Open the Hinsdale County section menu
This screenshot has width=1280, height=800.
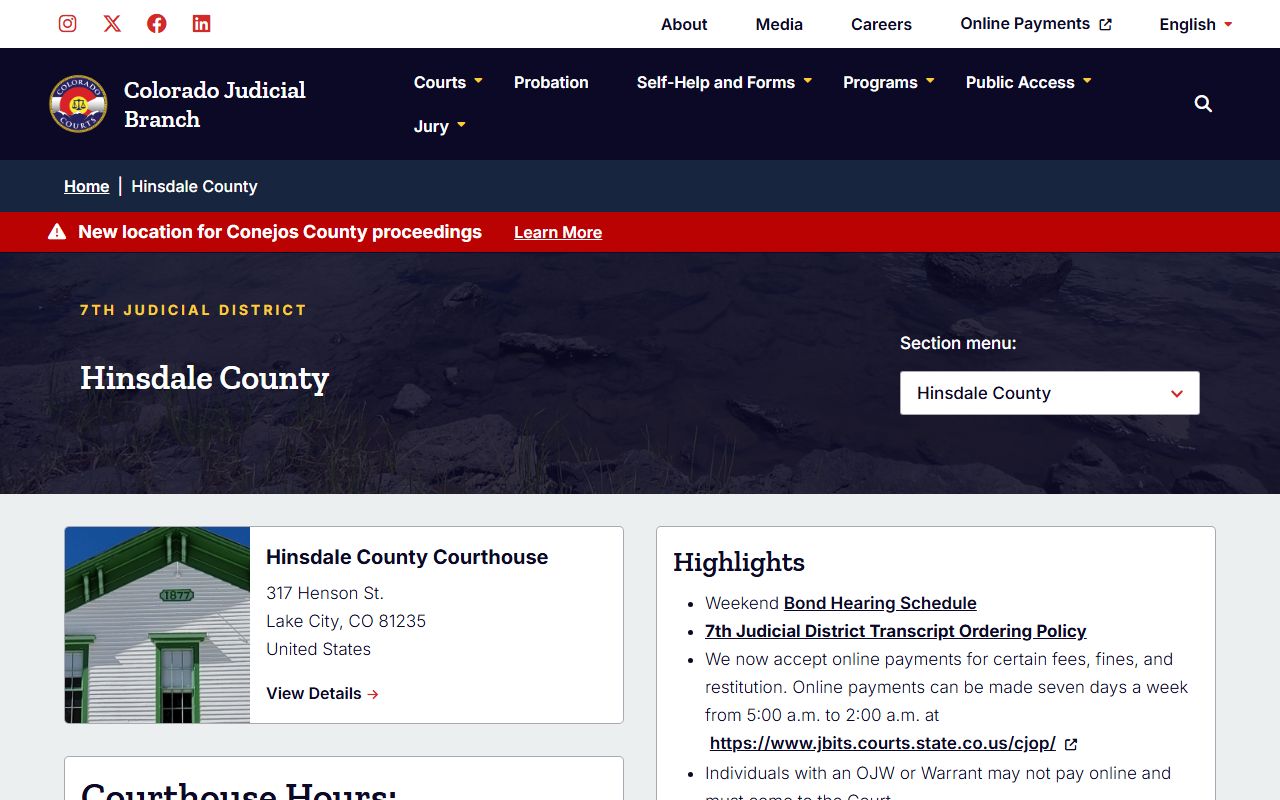click(x=1049, y=393)
